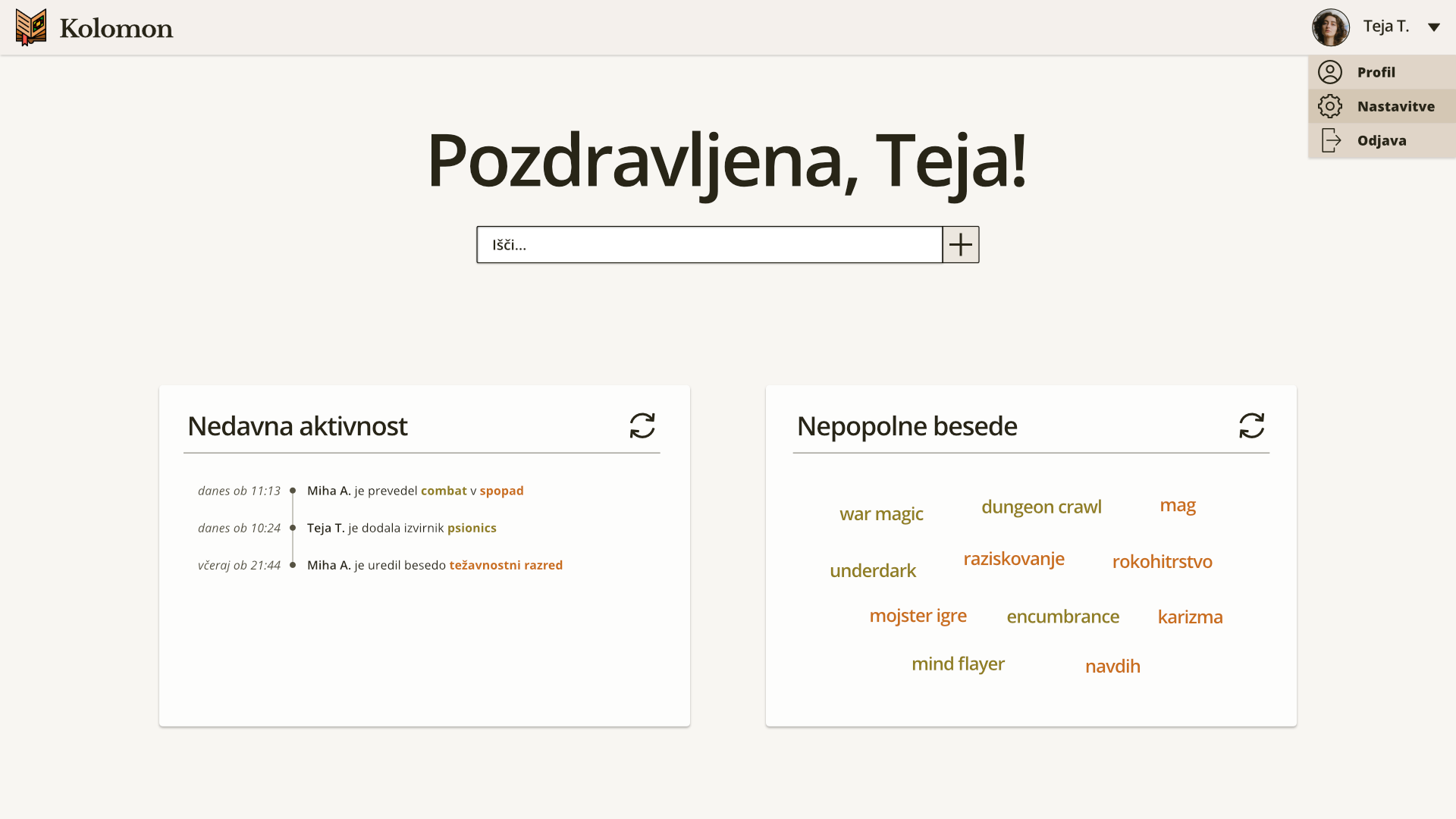The height and width of the screenshot is (819, 1456).
Task: Open incomplete word dungeon crawl
Action: (x=1040, y=507)
